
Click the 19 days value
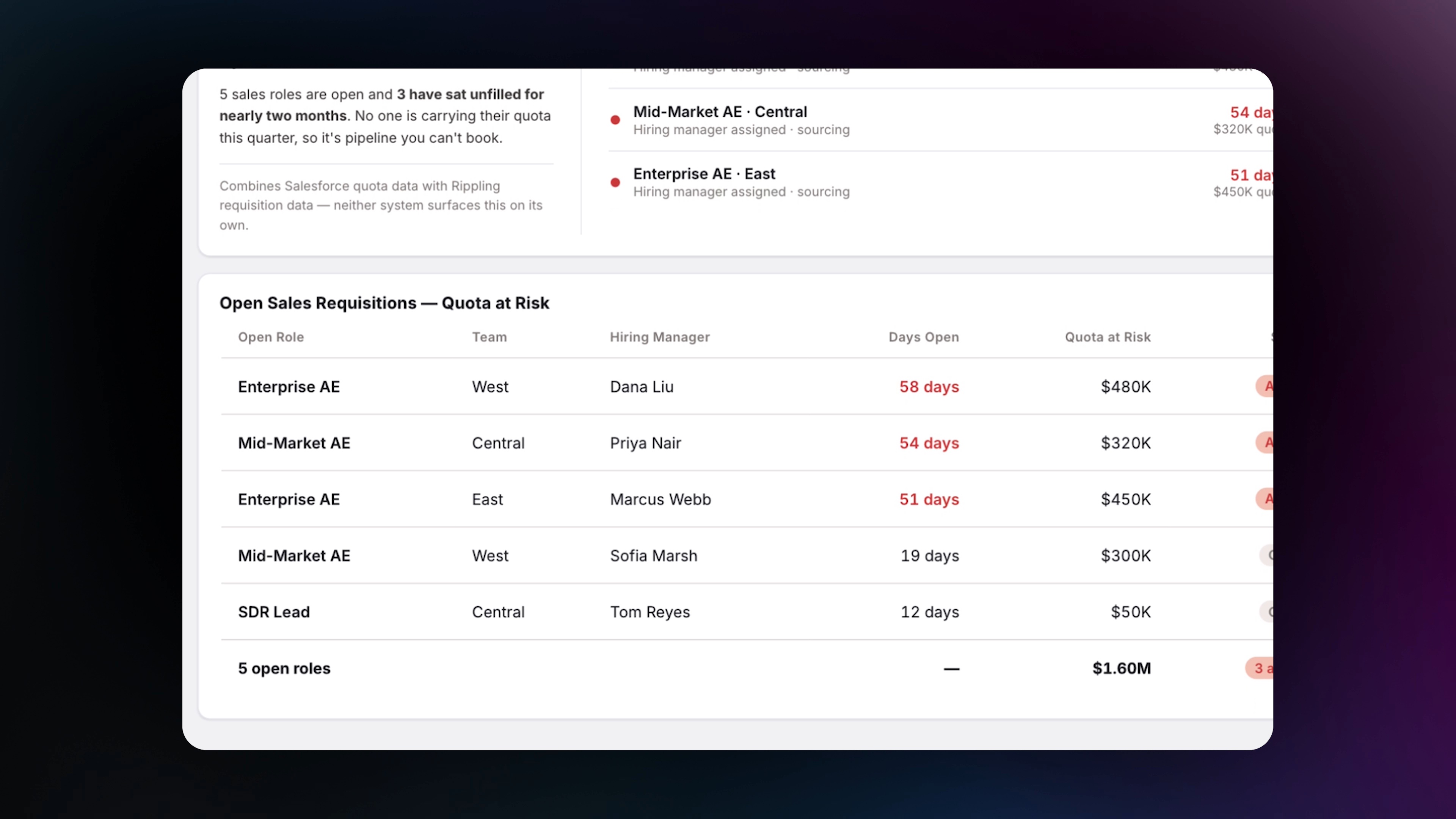point(930,555)
